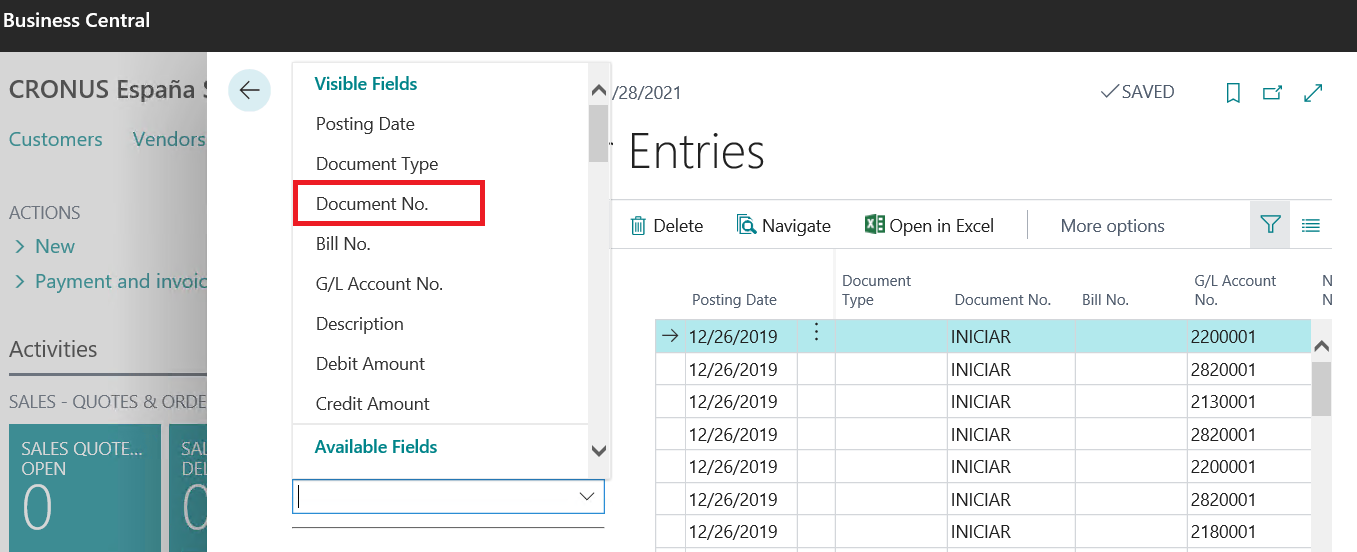This screenshot has height=552, width=1357.
Task: Toggle the filter pane funnel icon
Action: (x=1270, y=225)
